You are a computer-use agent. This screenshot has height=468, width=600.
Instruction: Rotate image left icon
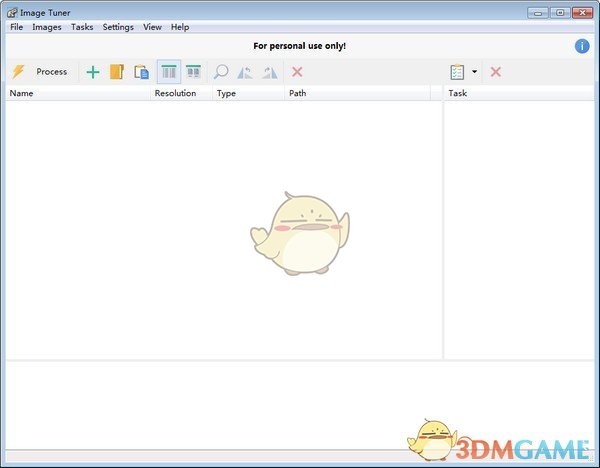245,72
